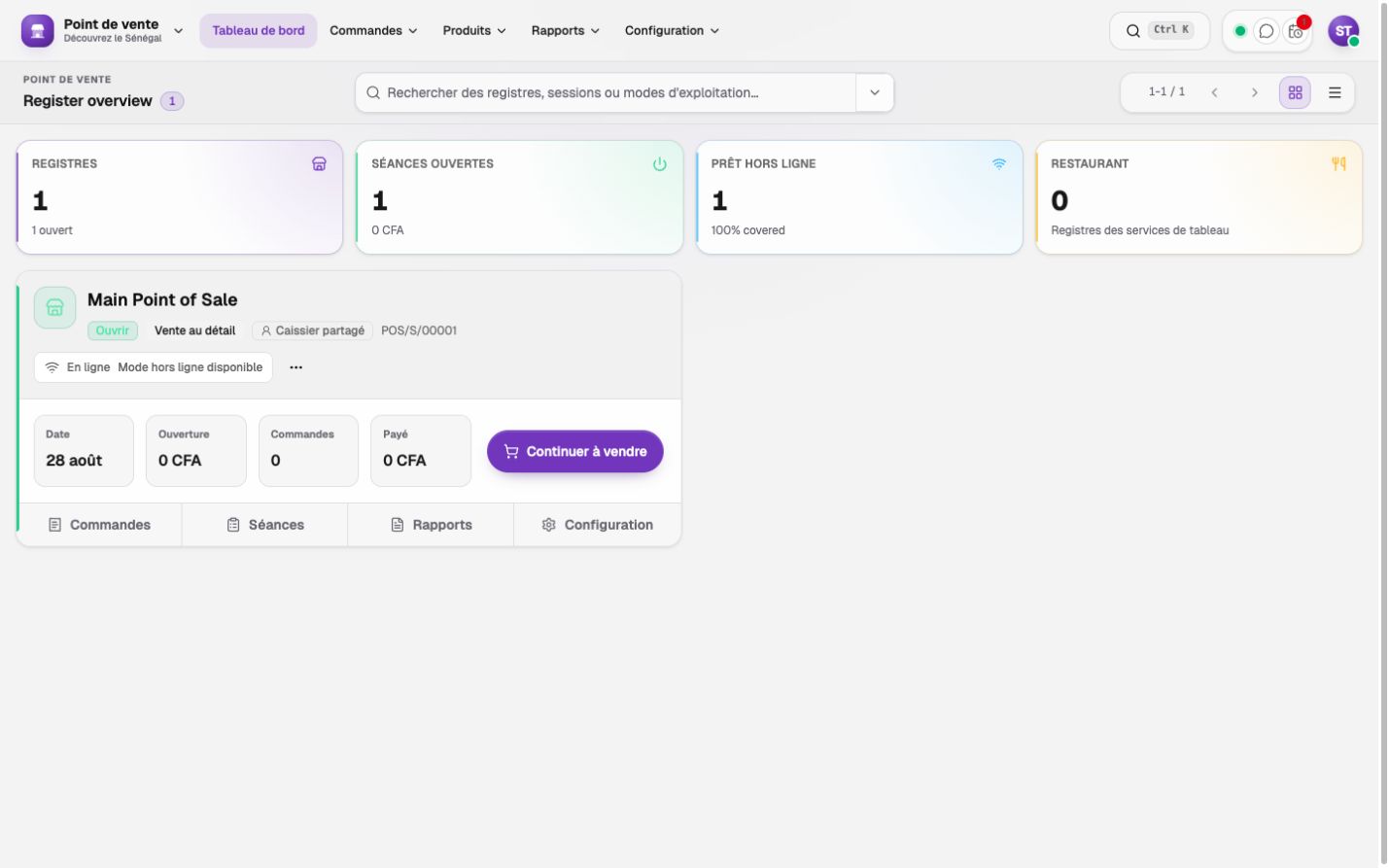Click the green online status indicator
The width and height of the screenshot is (1389, 868).
point(1240,31)
